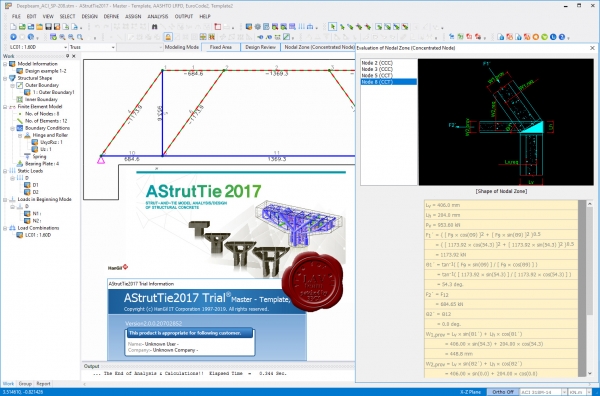Open the Report tab at bottom left
This screenshot has height=396, width=600.
(x=43, y=383)
